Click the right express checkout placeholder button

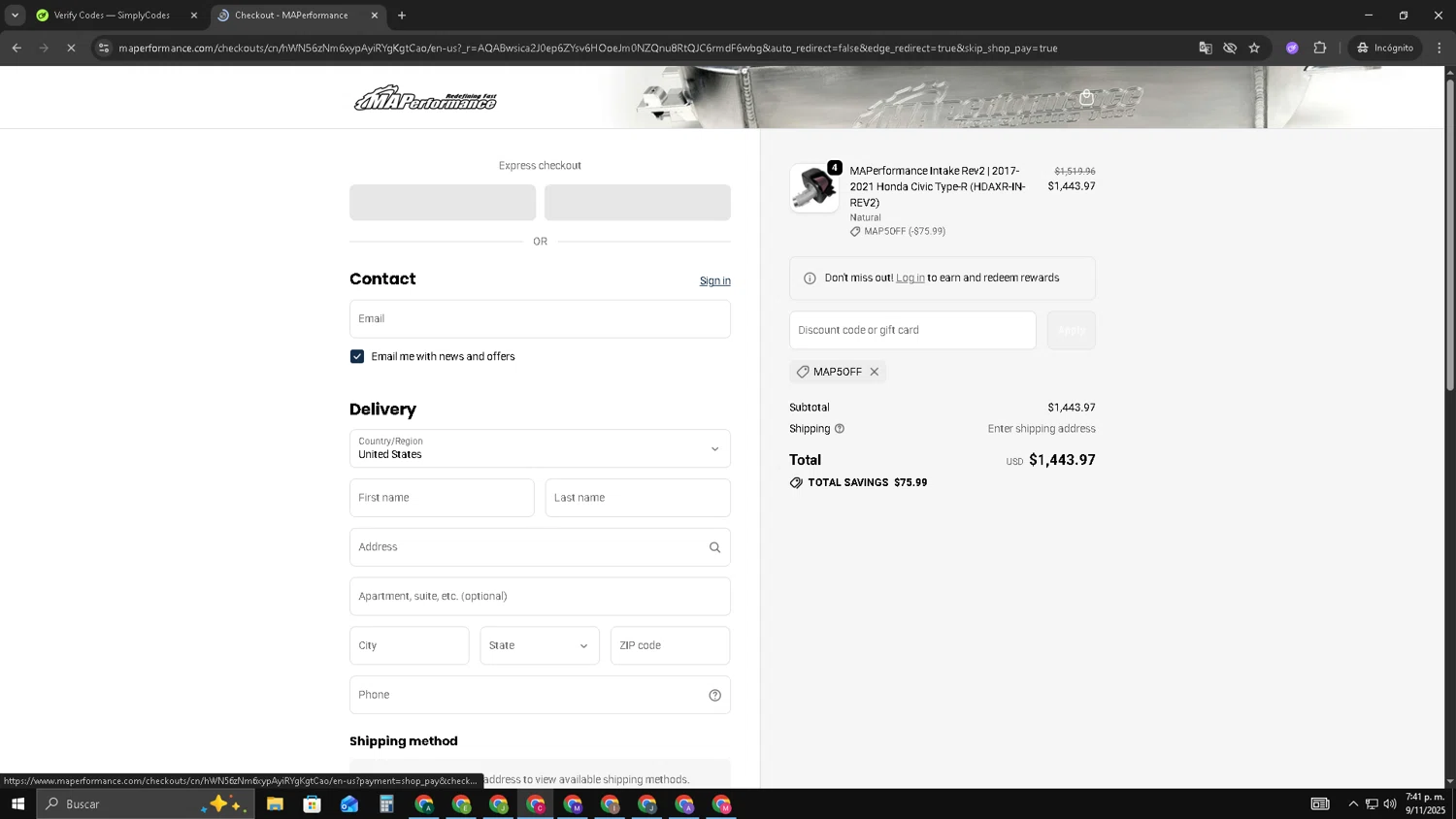[638, 203]
